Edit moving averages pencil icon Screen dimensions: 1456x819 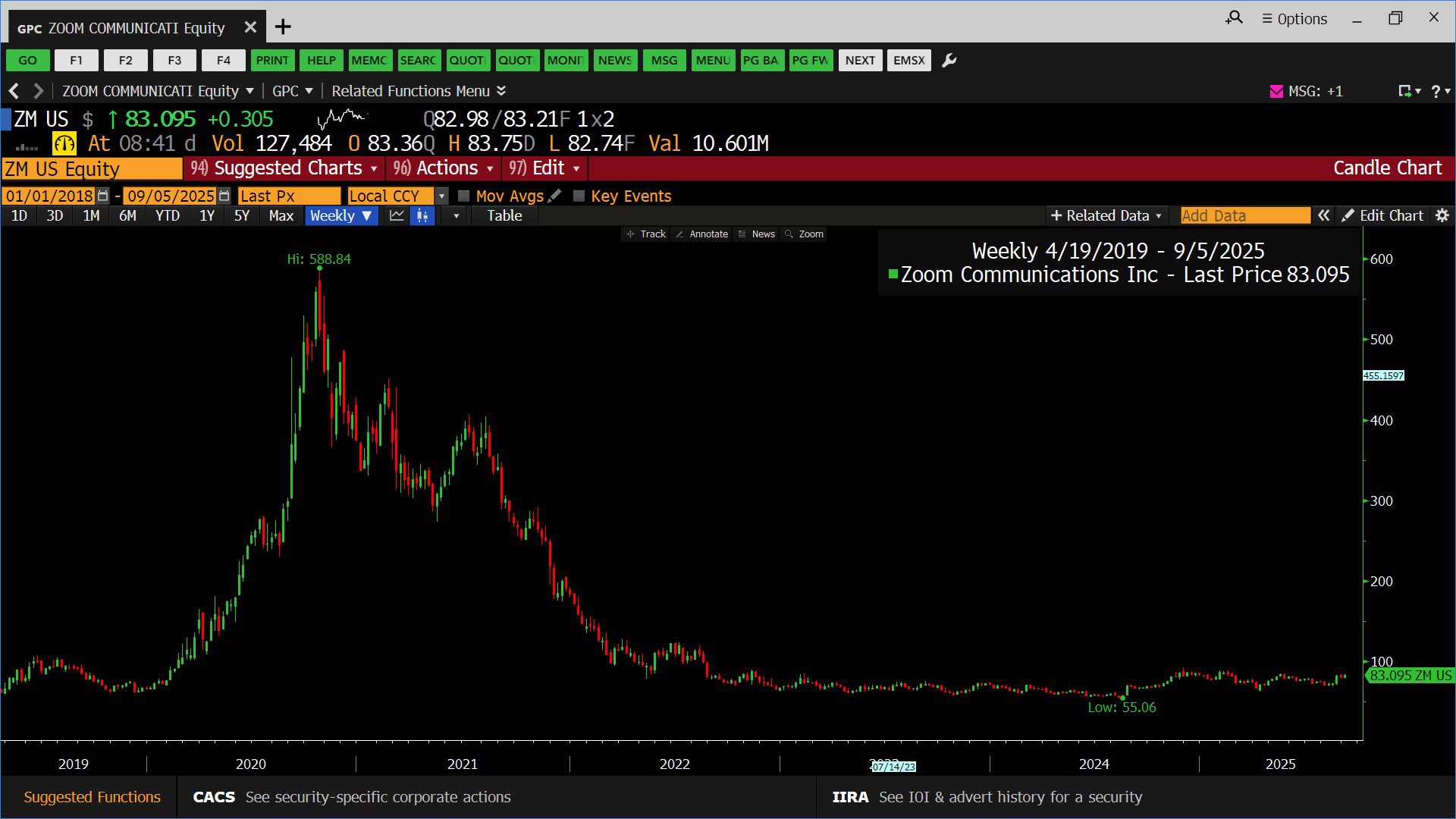[555, 196]
